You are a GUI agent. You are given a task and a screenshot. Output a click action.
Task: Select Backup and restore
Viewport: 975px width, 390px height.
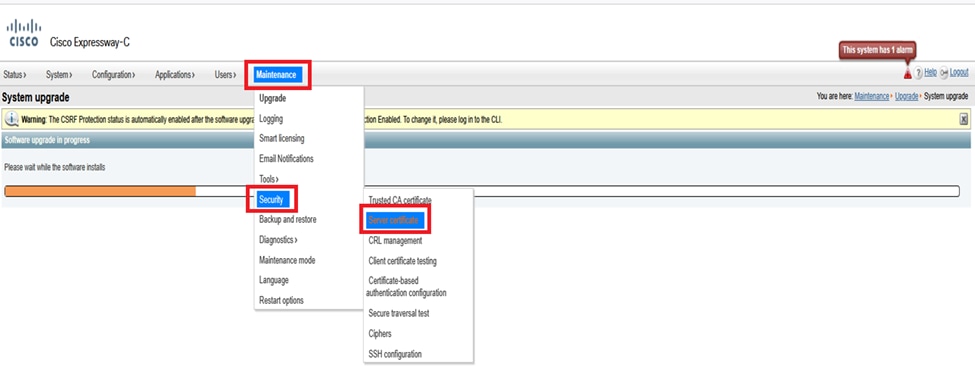pyautogui.click(x=287, y=220)
